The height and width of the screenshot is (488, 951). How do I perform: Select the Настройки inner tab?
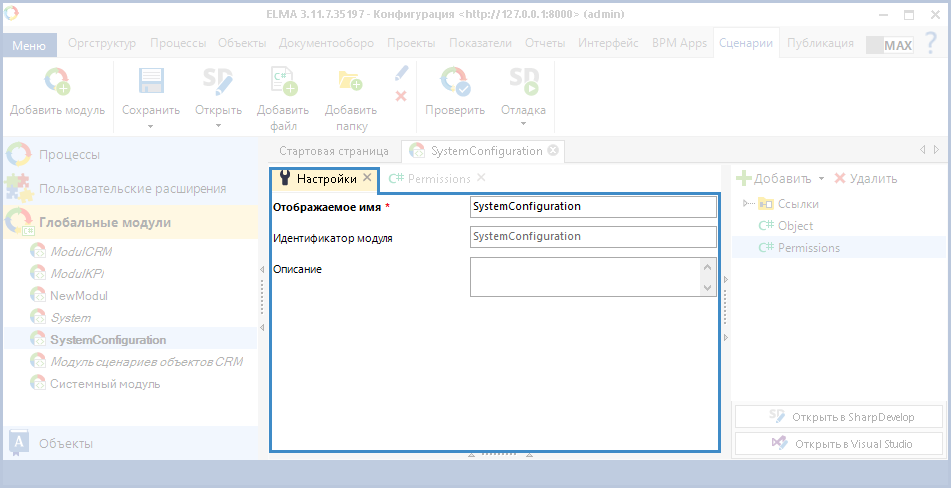click(327, 179)
